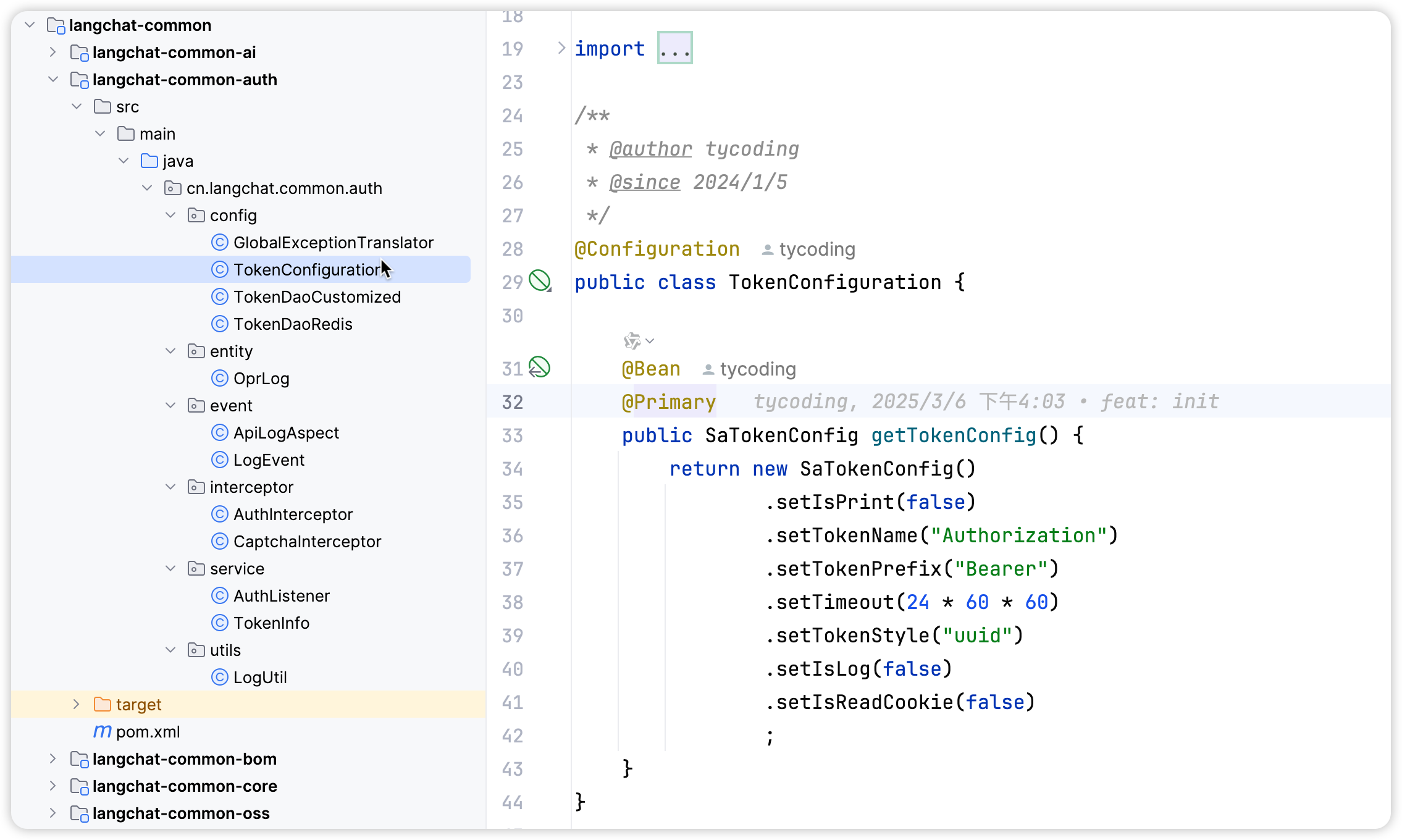Click the GlobalExceptionTranslator class icon
1402x840 pixels.
pos(220,242)
